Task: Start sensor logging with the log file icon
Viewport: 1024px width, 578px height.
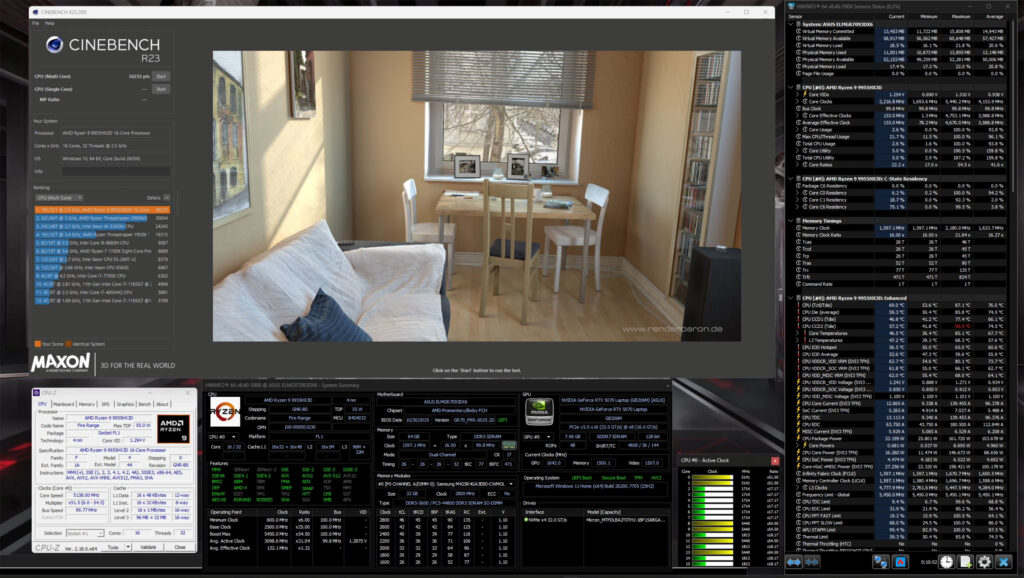Action: tap(965, 564)
